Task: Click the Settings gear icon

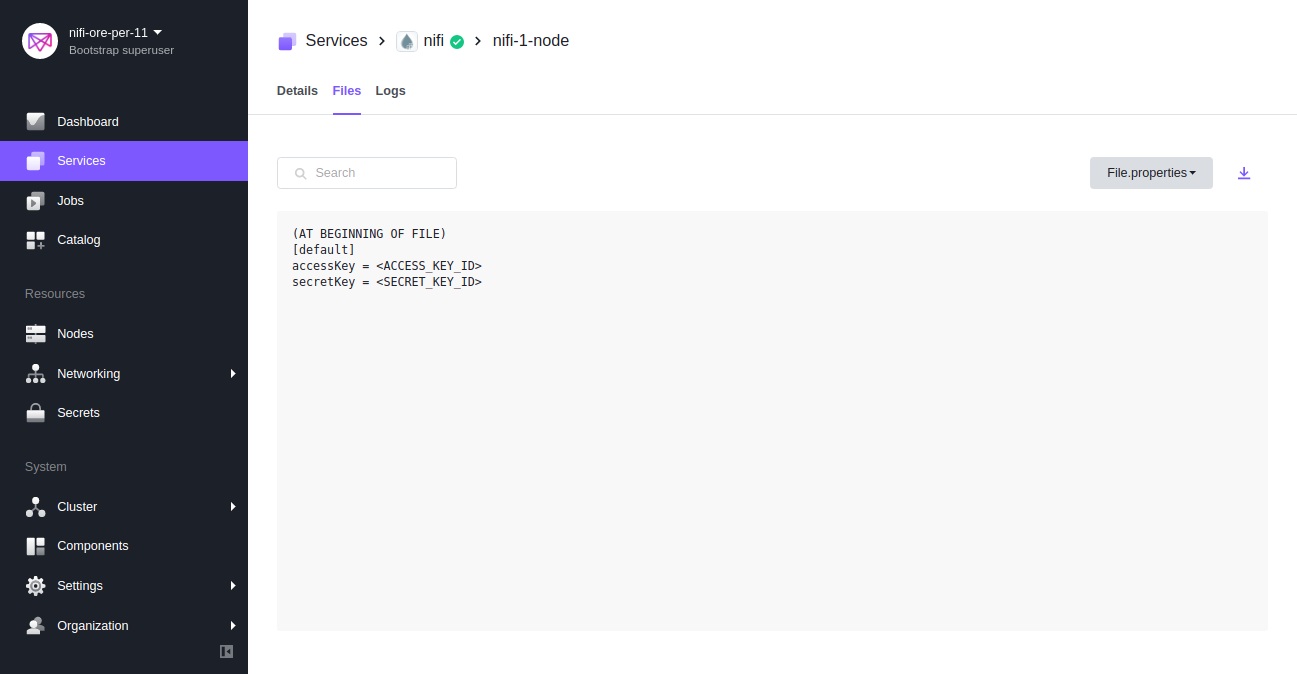Action: tap(36, 586)
